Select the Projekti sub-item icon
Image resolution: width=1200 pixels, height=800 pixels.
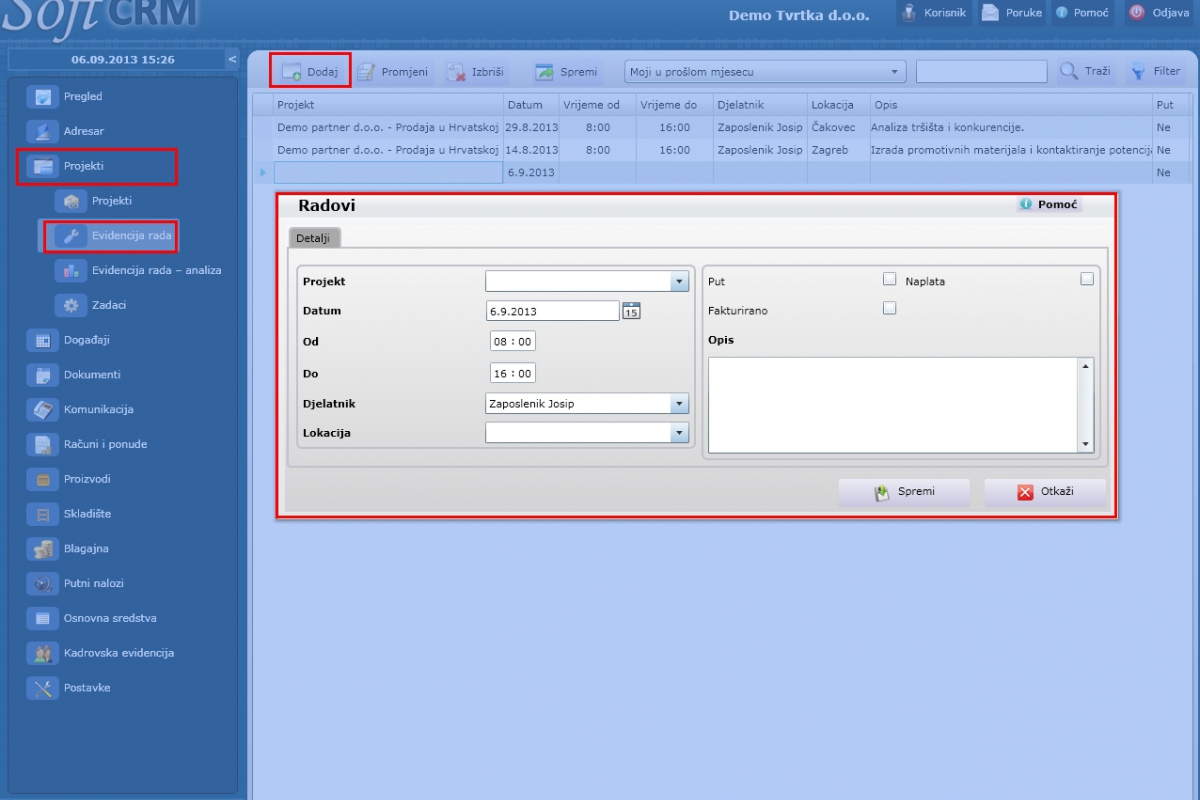pyautogui.click(x=71, y=201)
